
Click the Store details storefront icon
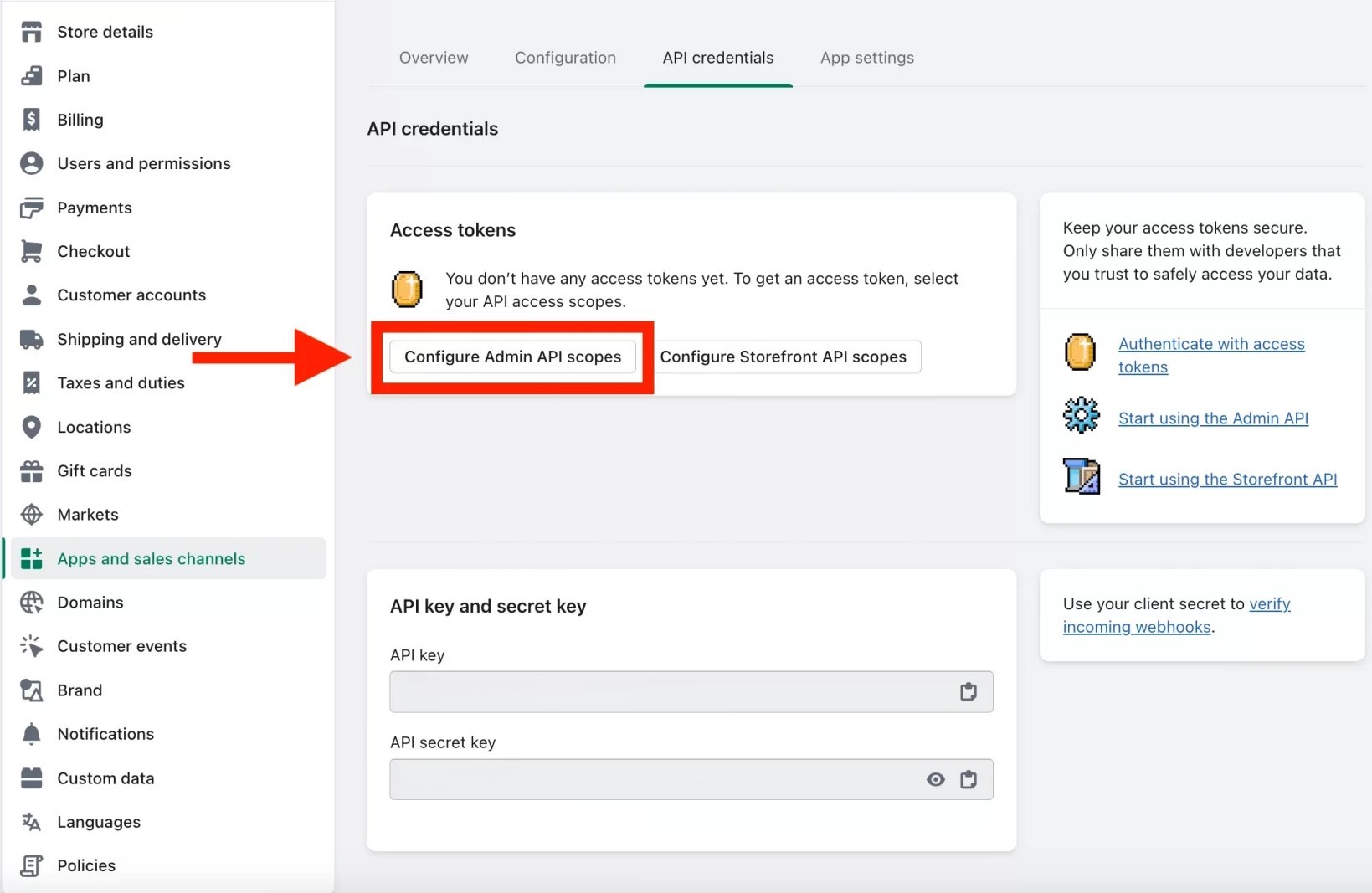31,32
